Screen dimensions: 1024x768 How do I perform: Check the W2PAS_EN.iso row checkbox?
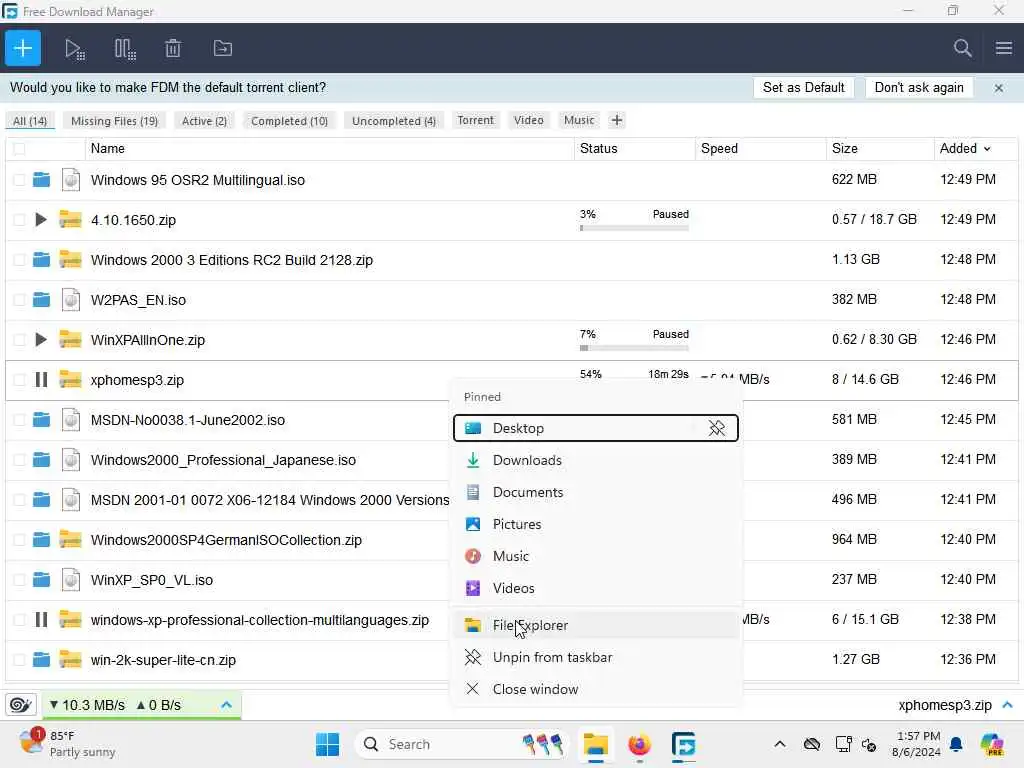pyautogui.click(x=19, y=300)
